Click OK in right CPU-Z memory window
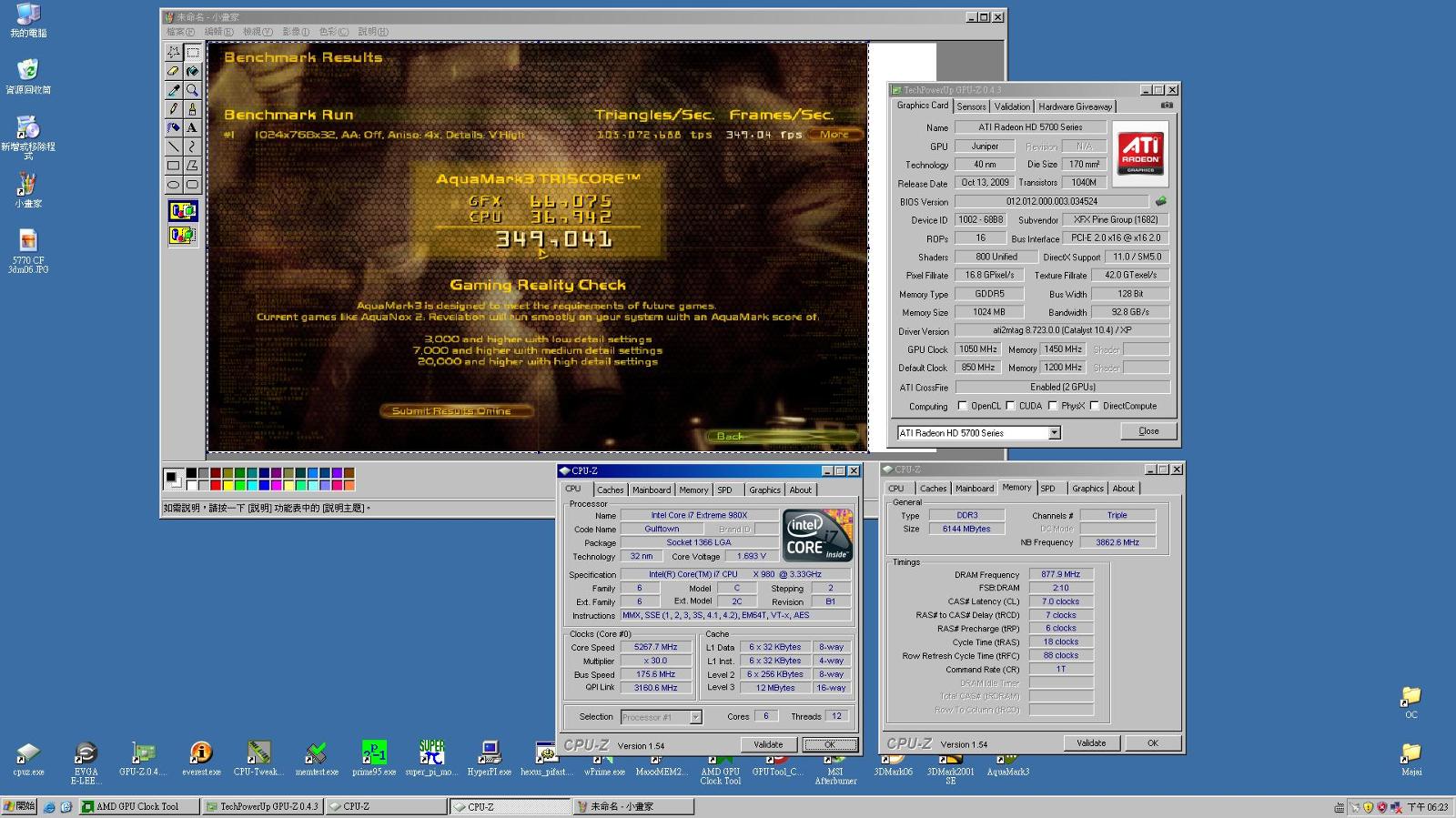 click(1152, 743)
